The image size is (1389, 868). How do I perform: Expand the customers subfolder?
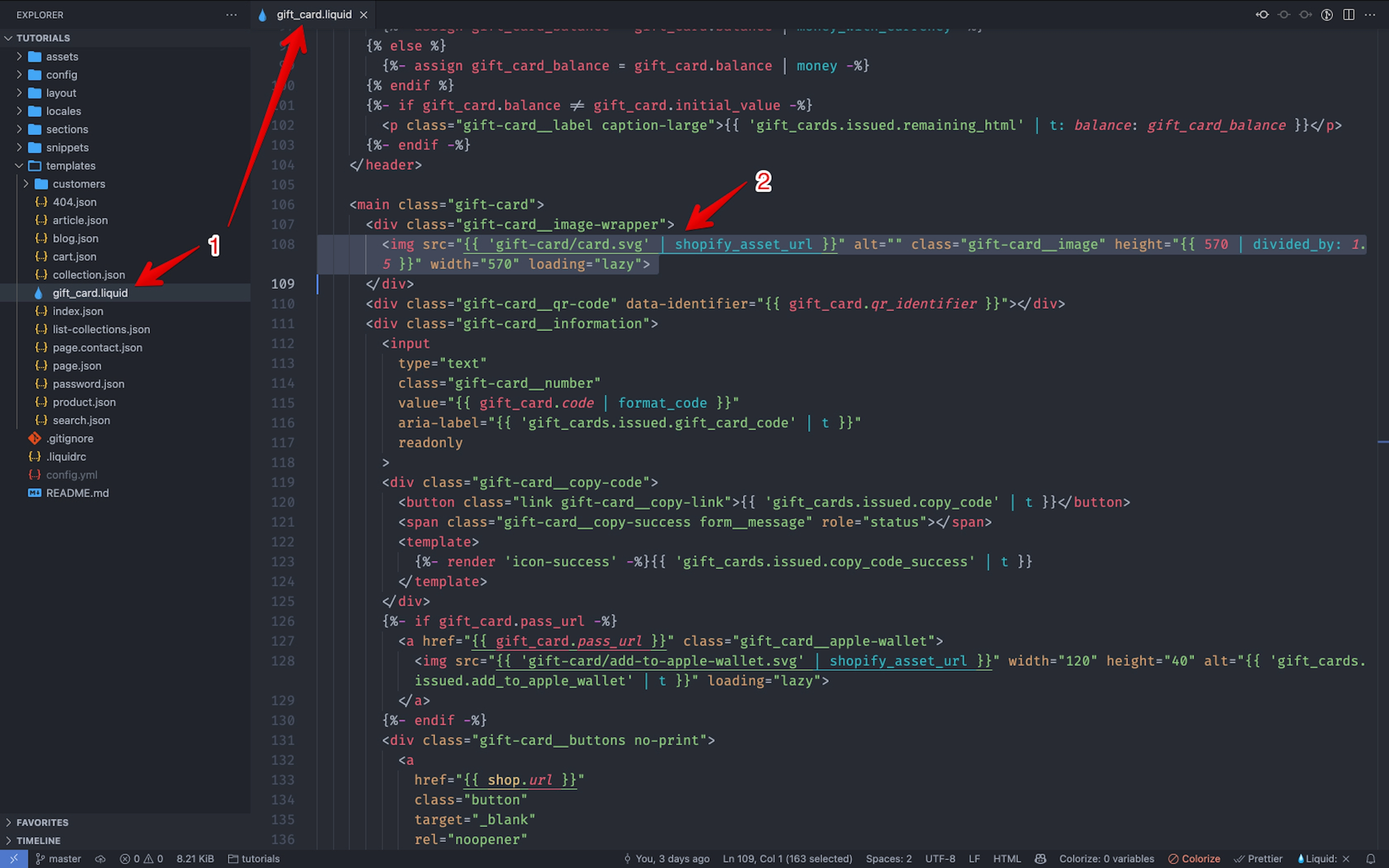coord(125,184)
